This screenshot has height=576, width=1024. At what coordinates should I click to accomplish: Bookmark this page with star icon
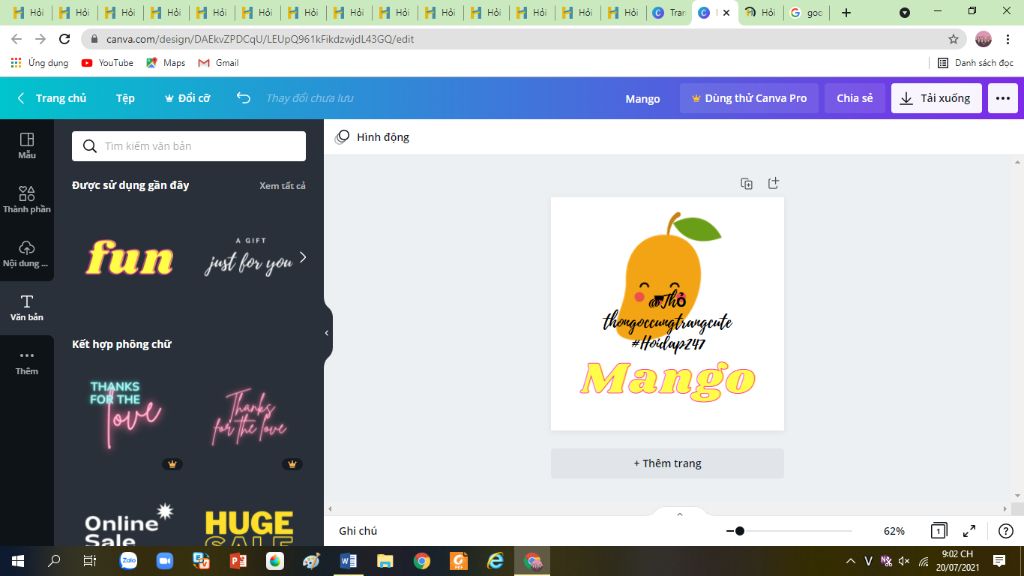pos(953,39)
